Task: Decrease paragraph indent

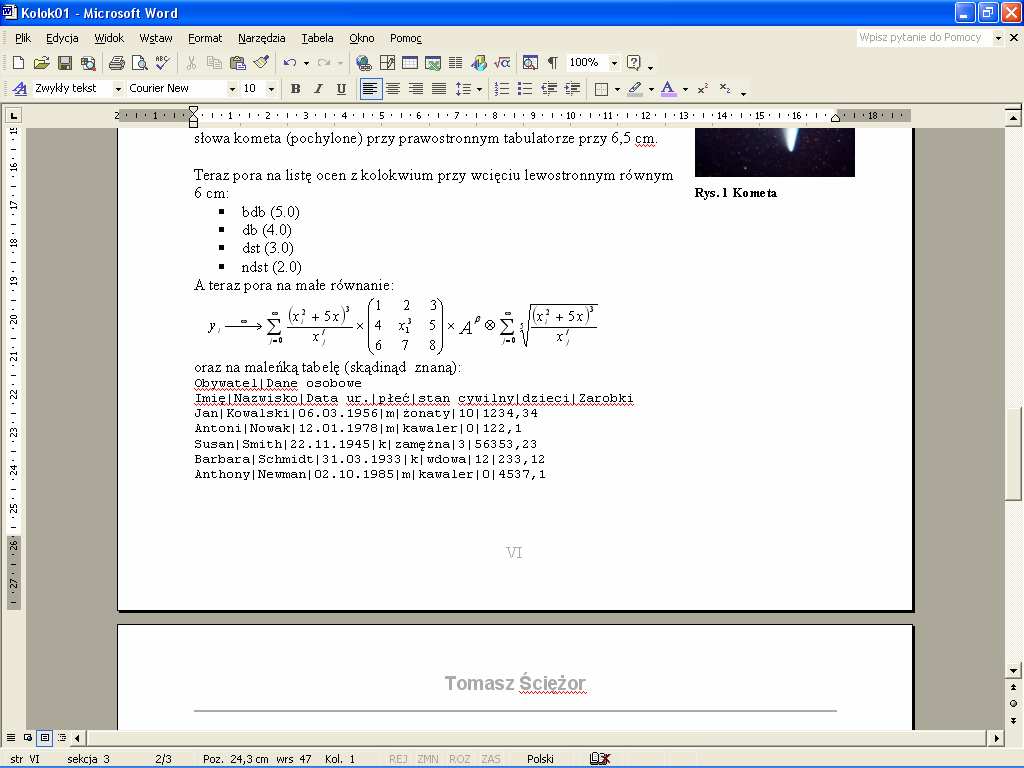Action: tap(549, 88)
